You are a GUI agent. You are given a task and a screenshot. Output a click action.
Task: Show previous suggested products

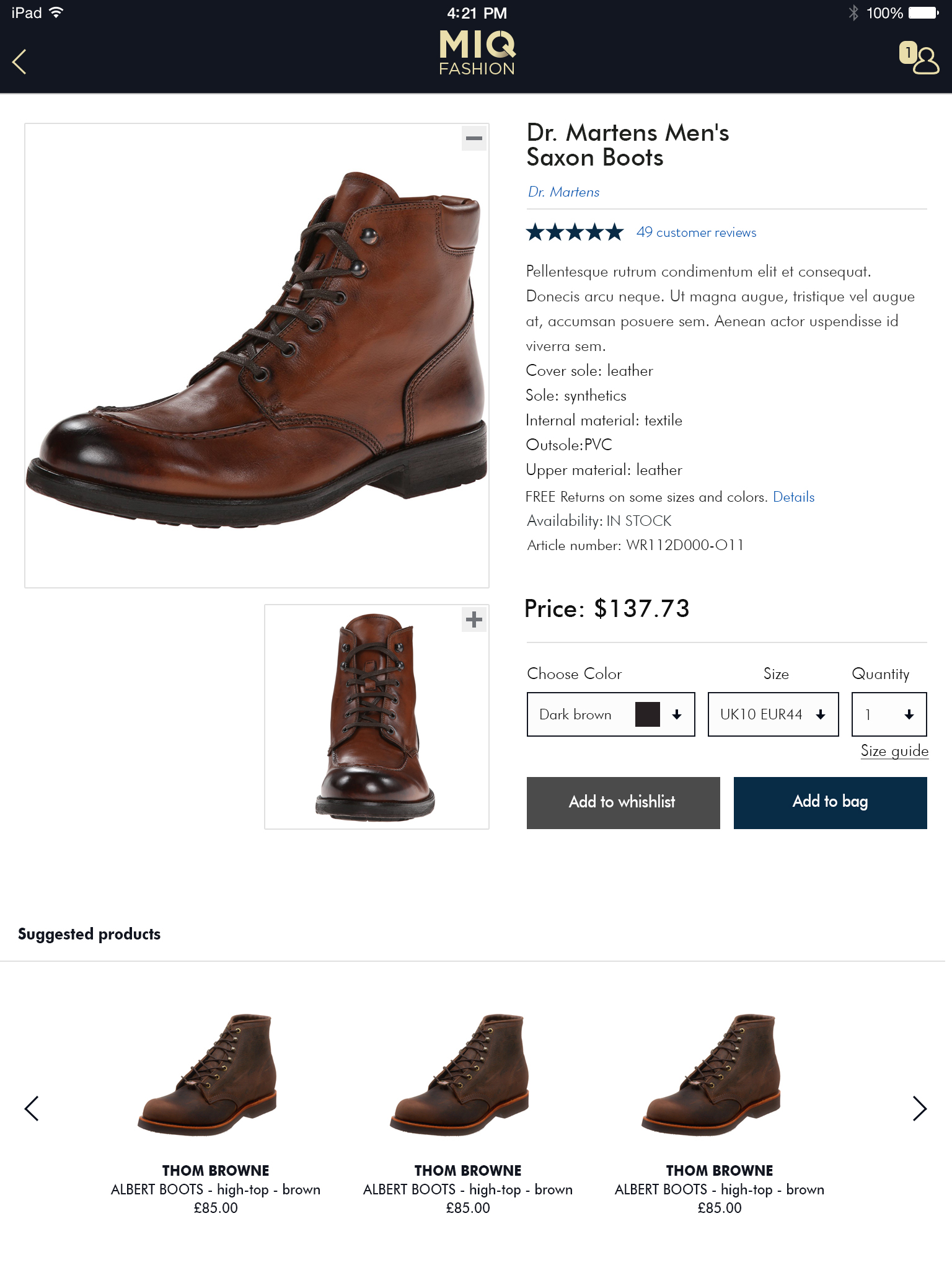32,1108
